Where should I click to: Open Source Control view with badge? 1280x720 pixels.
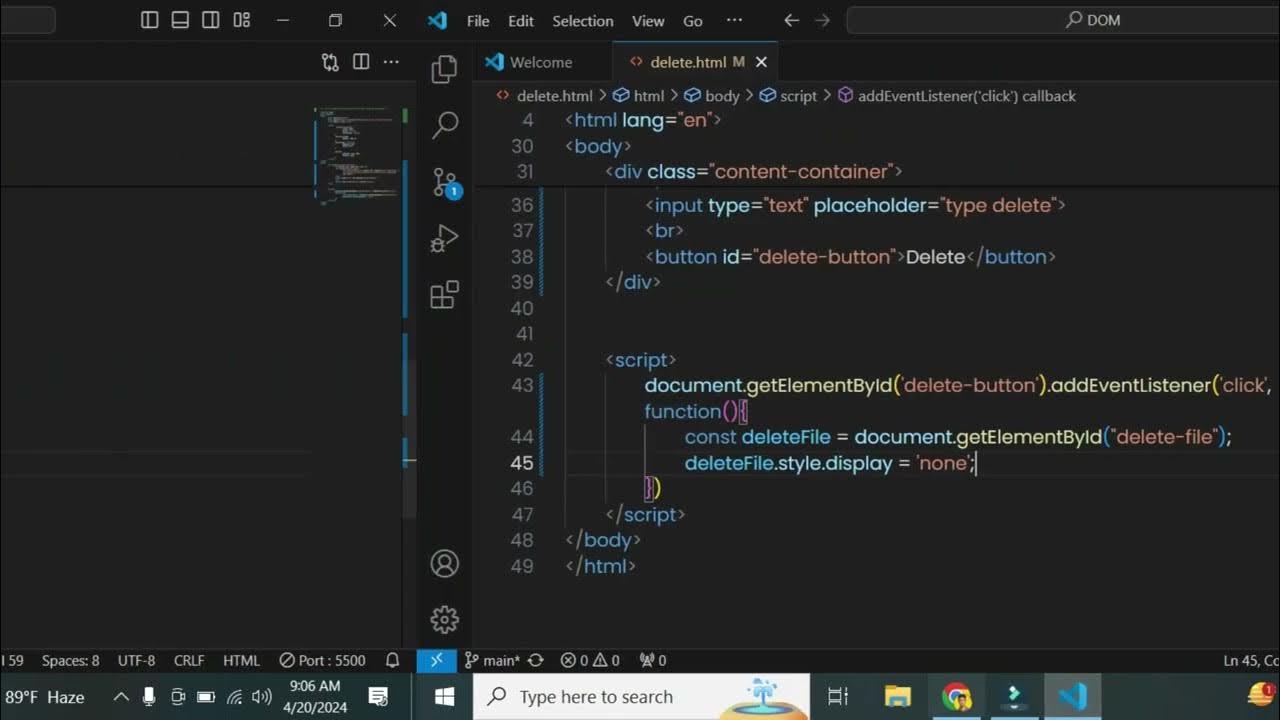pyautogui.click(x=445, y=182)
